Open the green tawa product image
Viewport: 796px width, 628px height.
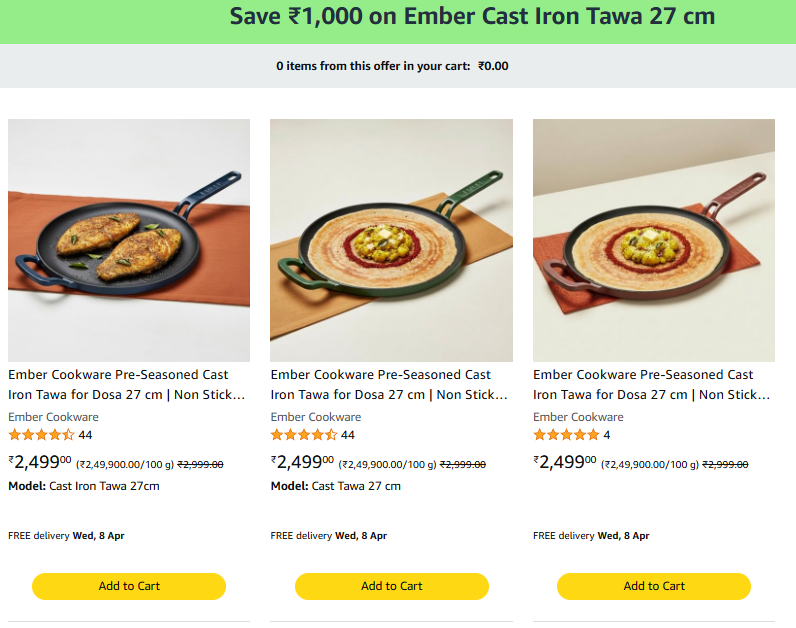tap(391, 240)
